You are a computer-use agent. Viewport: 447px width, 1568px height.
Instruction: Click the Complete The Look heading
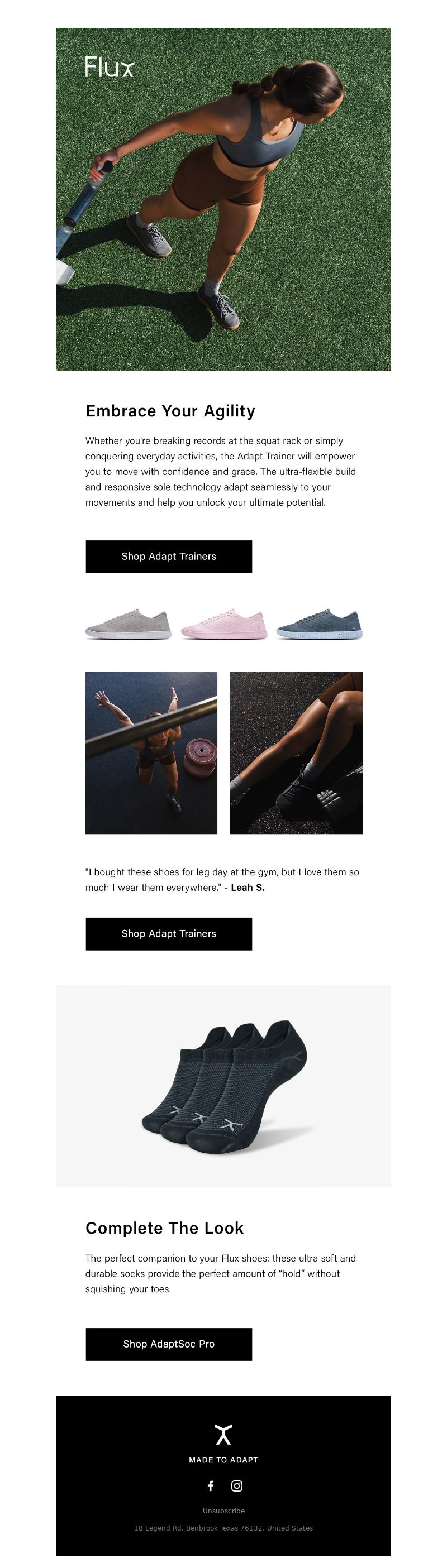(x=164, y=1227)
